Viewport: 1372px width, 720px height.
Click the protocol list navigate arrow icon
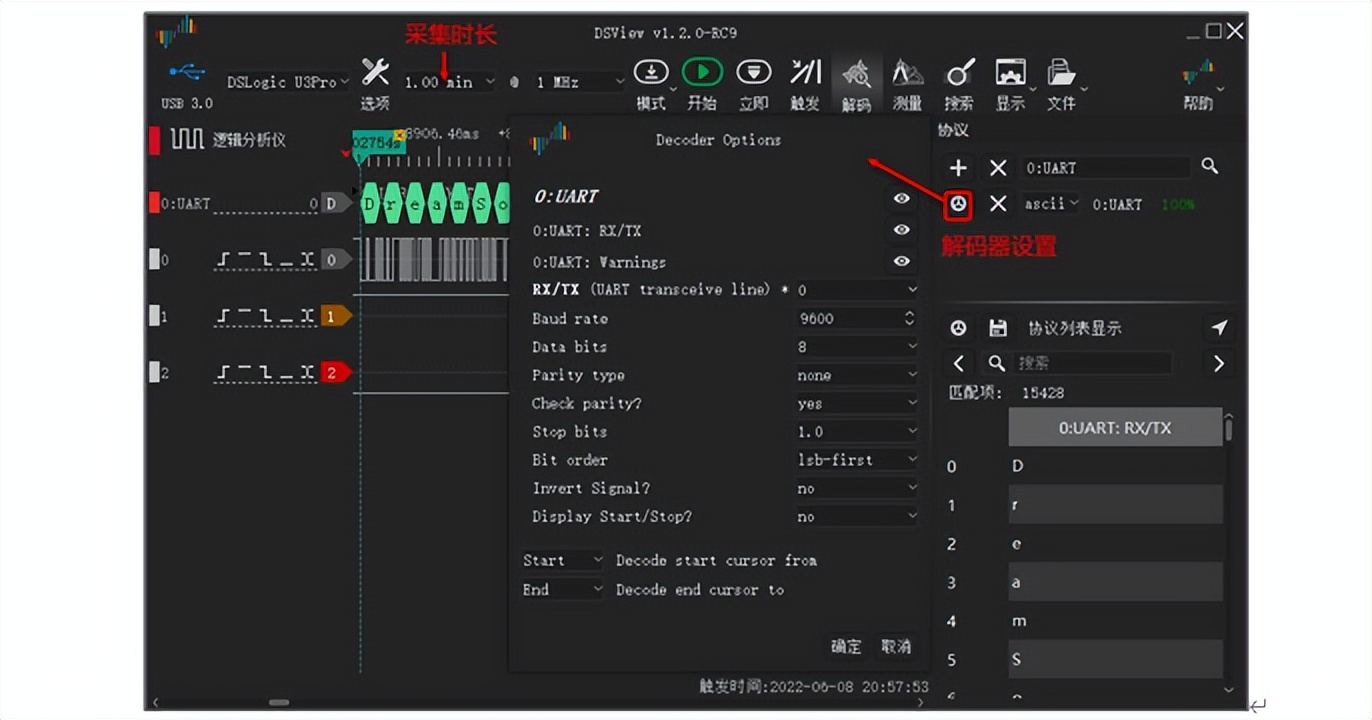1218,328
